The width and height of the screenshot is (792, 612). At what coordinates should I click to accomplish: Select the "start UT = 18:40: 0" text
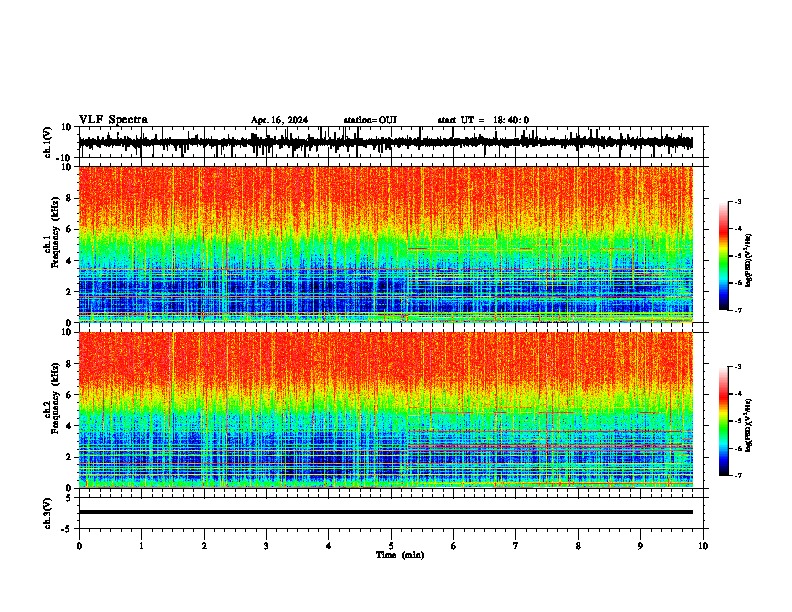(x=483, y=120)
